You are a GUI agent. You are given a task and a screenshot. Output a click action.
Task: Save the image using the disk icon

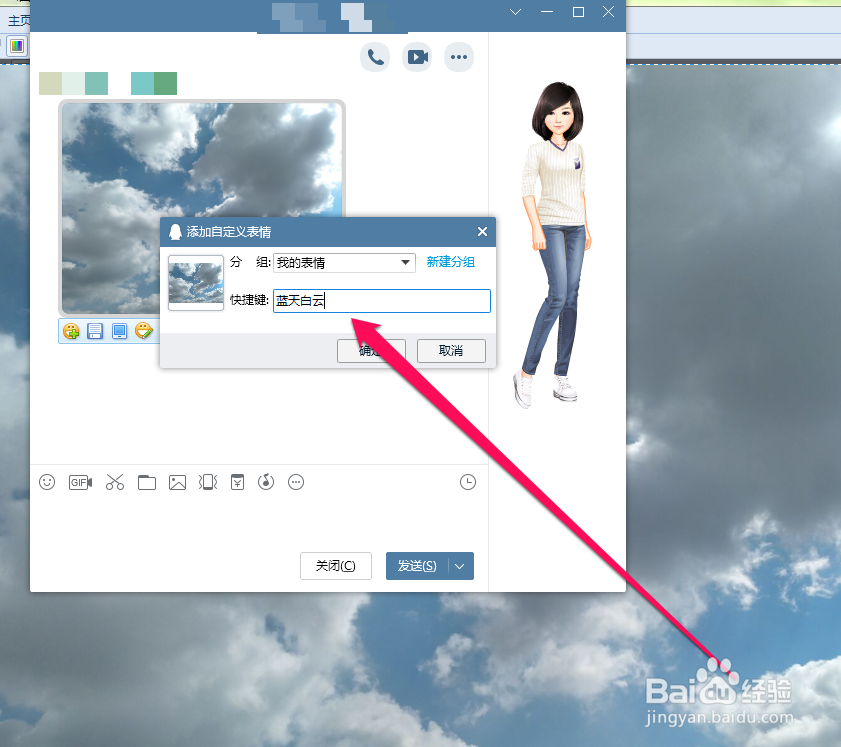coord(95,331)
